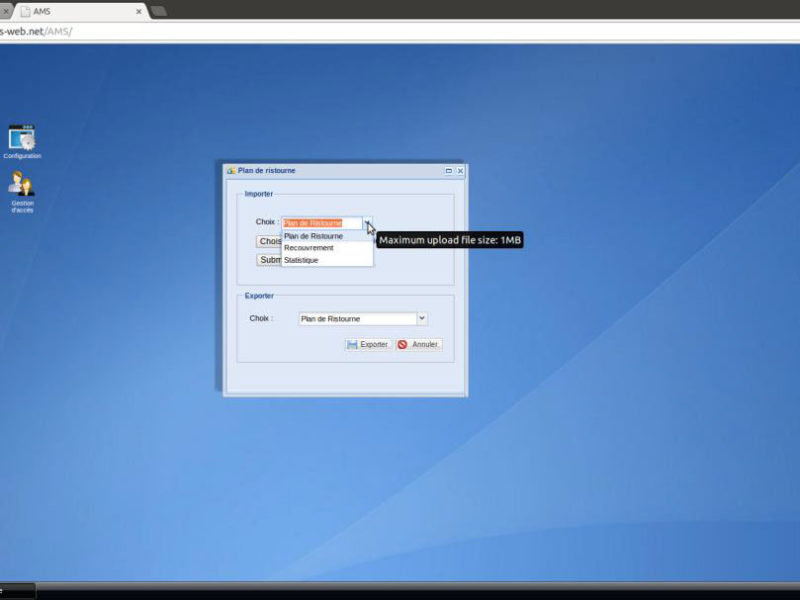800x600 pixels.
Task: Pick Statistique in the dropdown list
Action: pos(301,260)
